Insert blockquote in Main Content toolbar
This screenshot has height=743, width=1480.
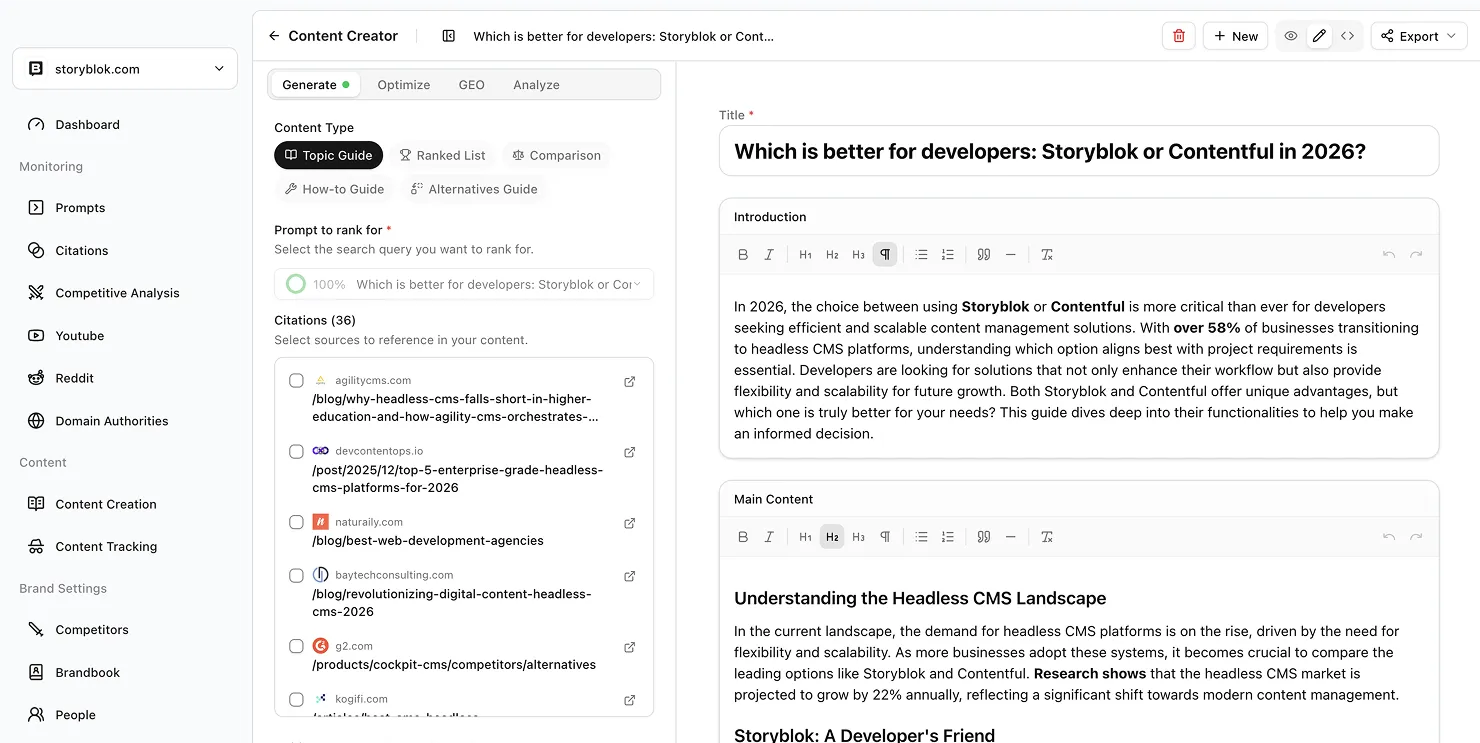coord(984,537)
